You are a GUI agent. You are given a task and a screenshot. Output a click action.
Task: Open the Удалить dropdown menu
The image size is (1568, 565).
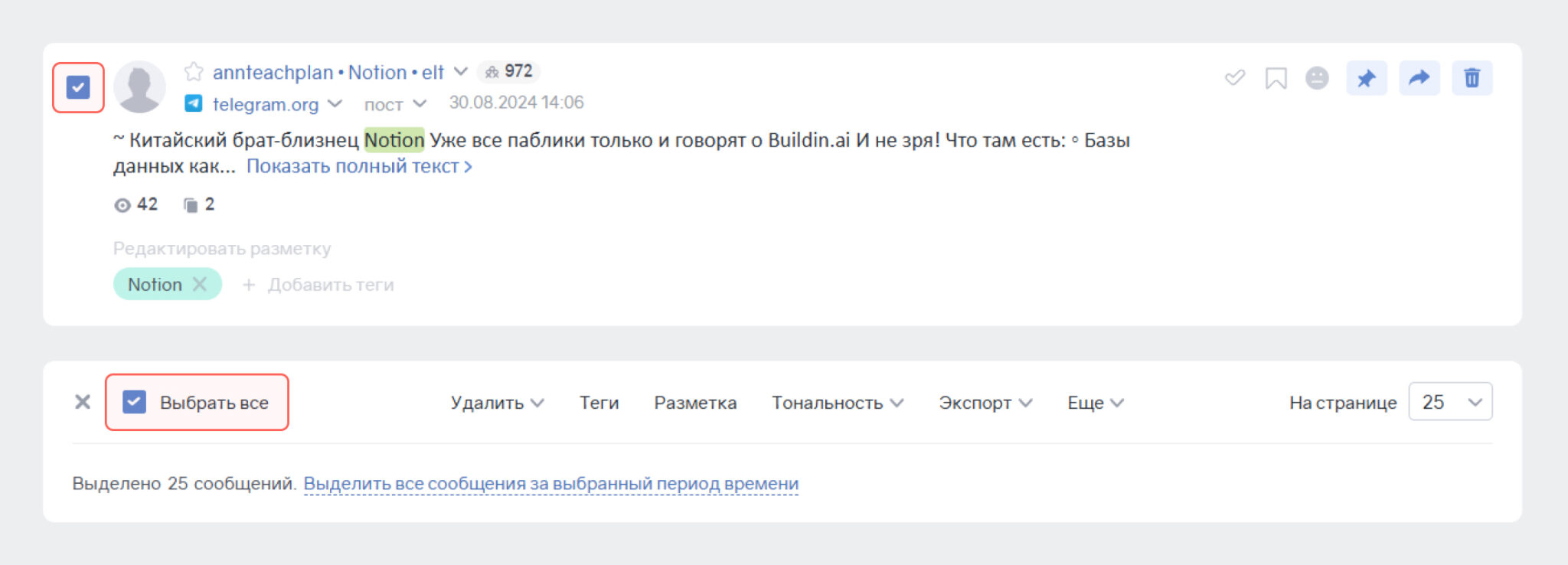coord(497,403)
